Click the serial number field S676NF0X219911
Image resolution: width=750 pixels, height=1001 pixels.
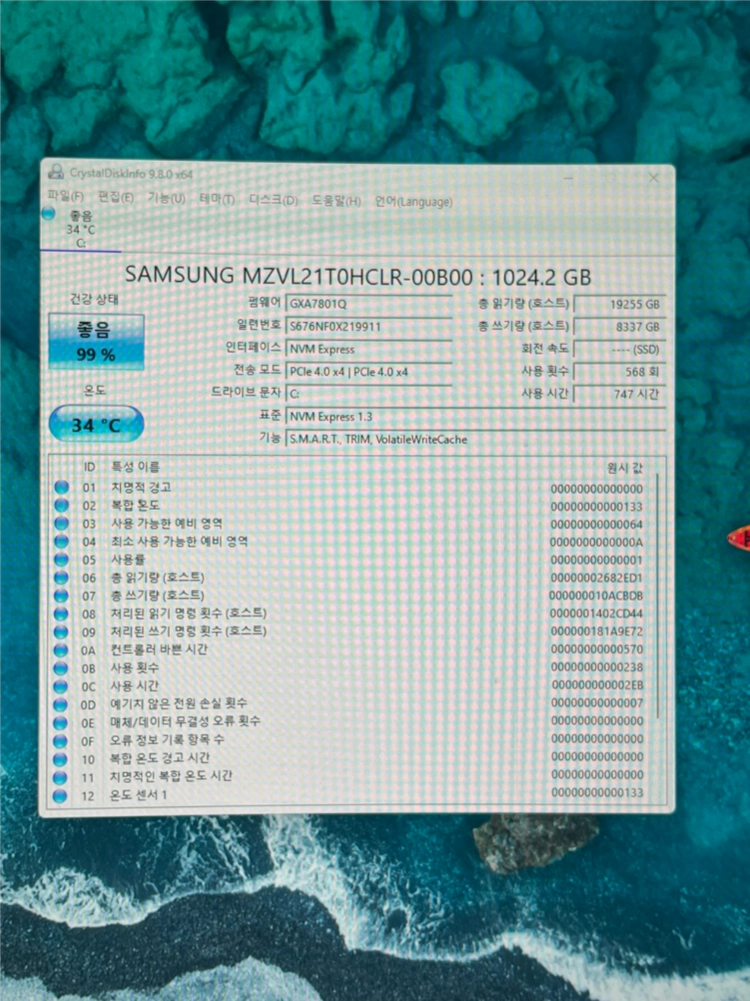368,326
